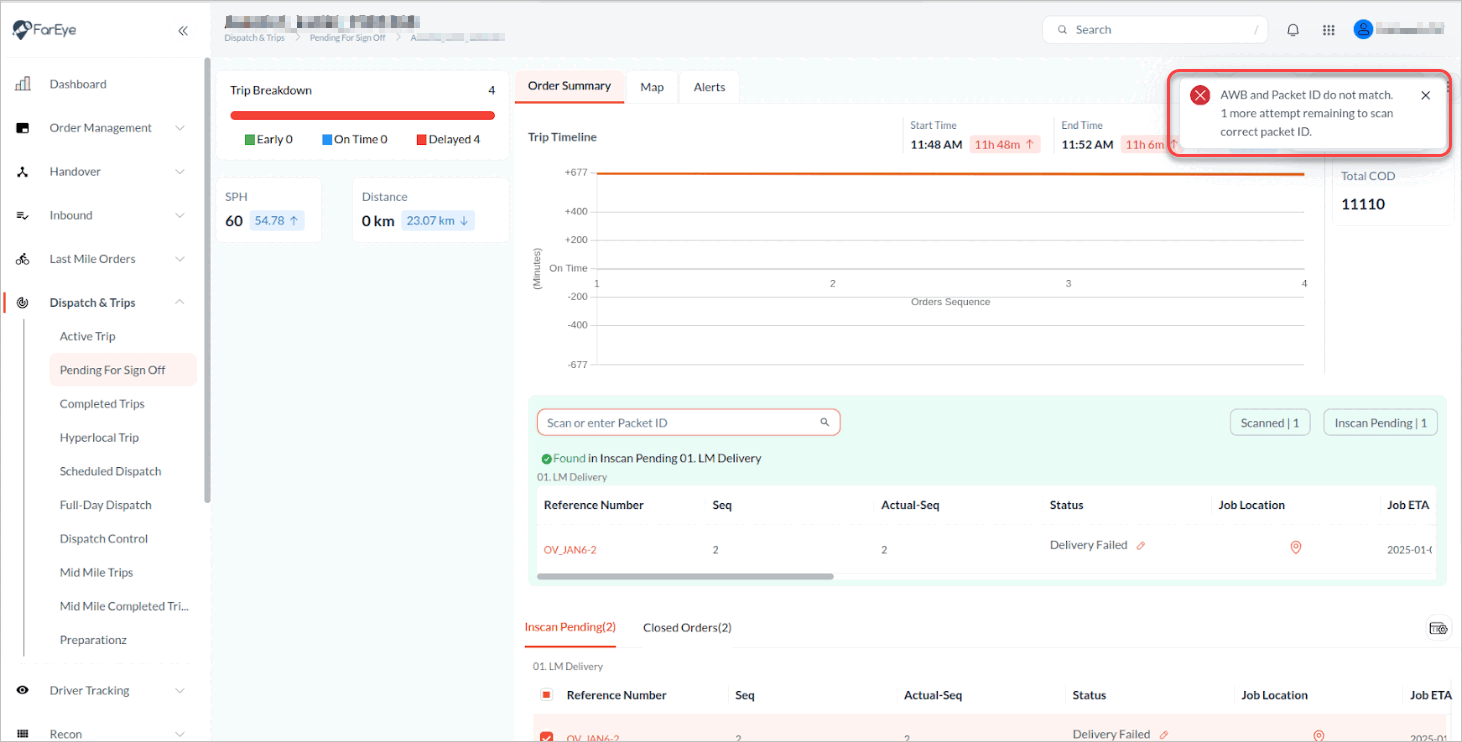The height and width of the screenshot is (742, 1462).
Task: Open Pending For Sign Off
Action: click(x=123, y=370)
